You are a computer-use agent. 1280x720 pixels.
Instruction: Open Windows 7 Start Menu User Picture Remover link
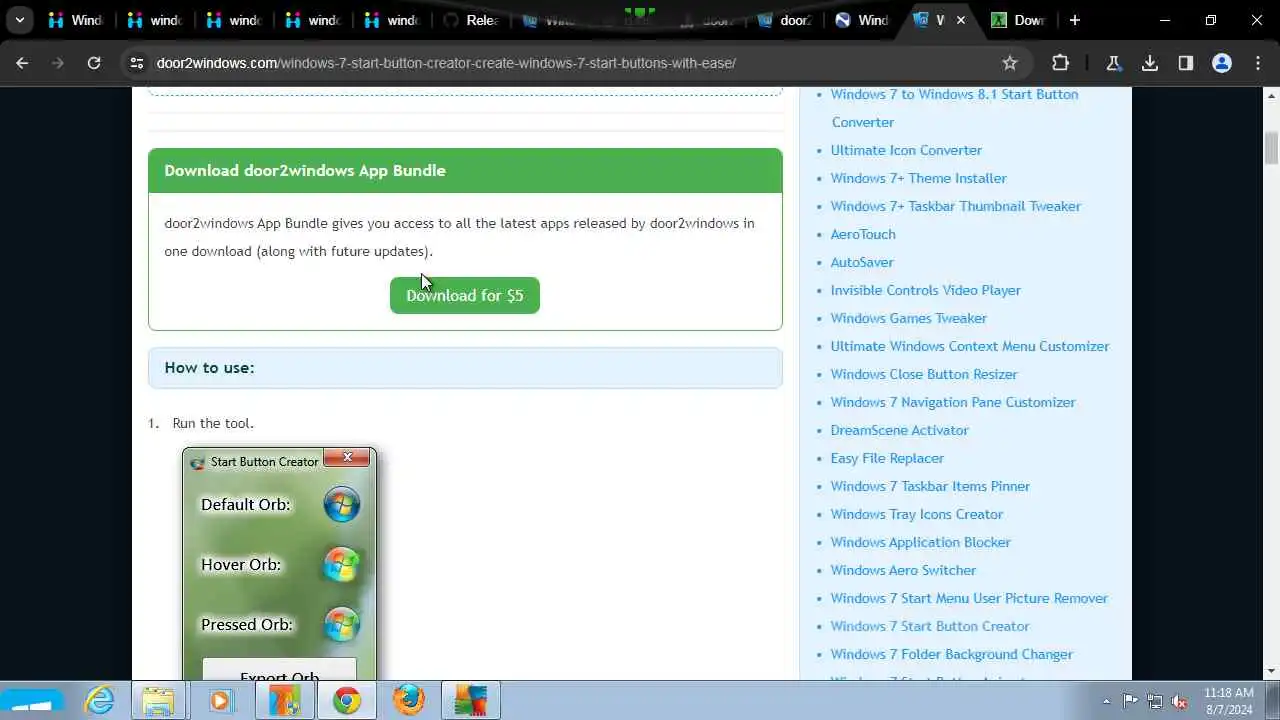pyautogui.click(x=969, y=598)
